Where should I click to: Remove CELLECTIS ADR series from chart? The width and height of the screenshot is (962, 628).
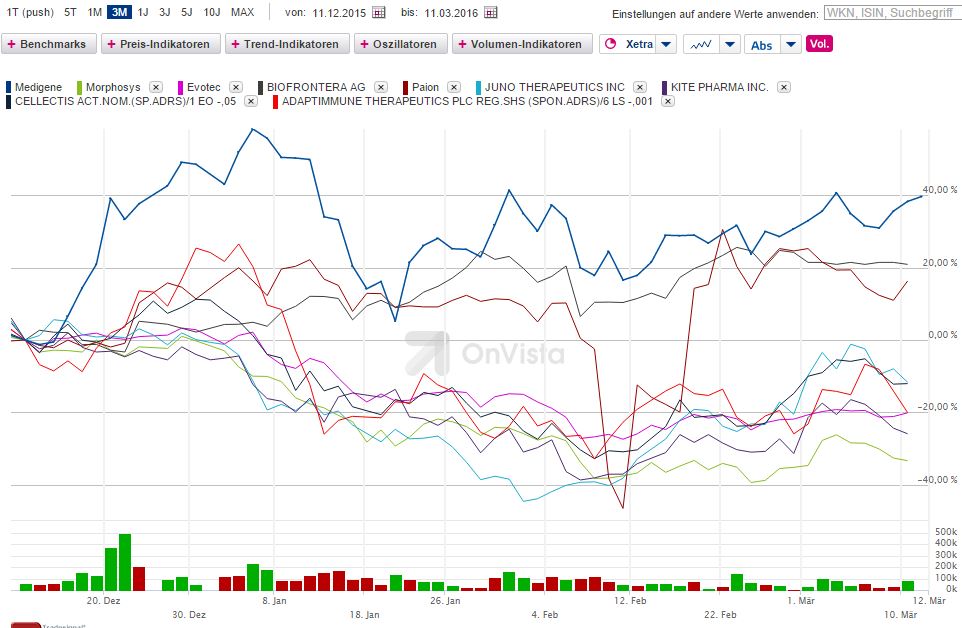(251, 101)
